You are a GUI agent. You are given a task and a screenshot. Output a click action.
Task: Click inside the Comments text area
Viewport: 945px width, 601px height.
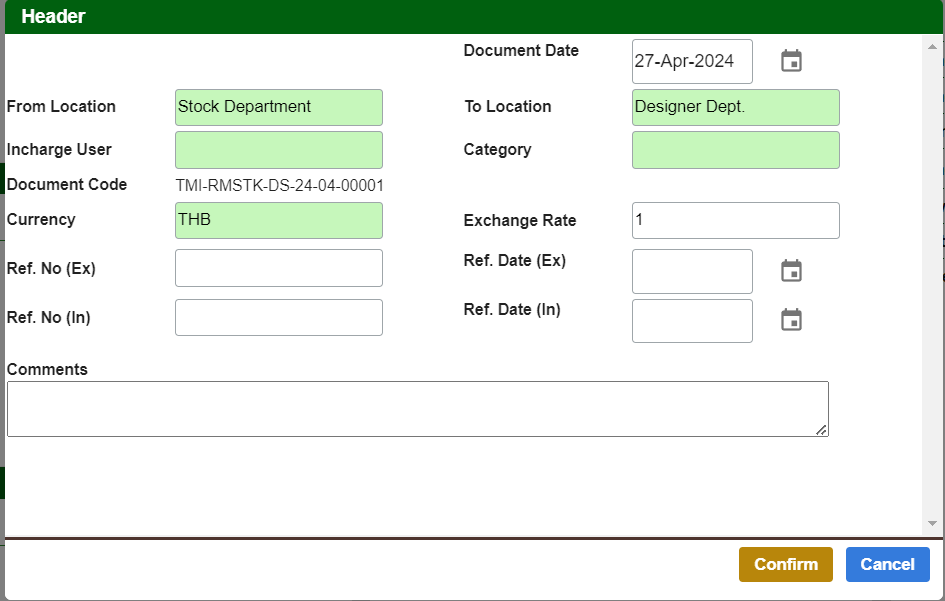tap(417, 409)
